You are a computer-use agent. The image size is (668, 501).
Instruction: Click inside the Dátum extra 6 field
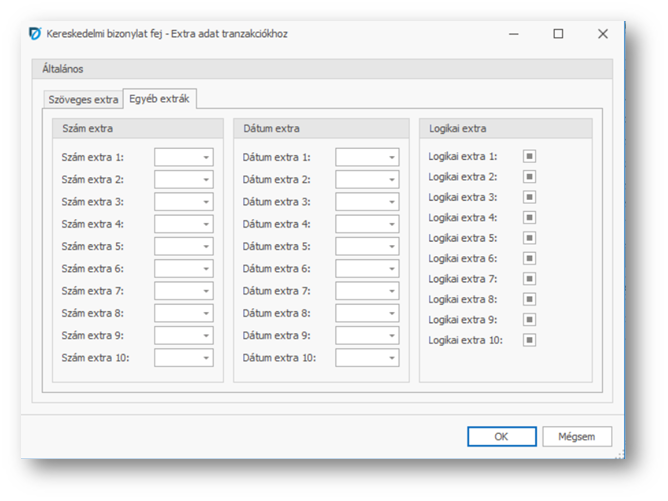coord(359,269)
